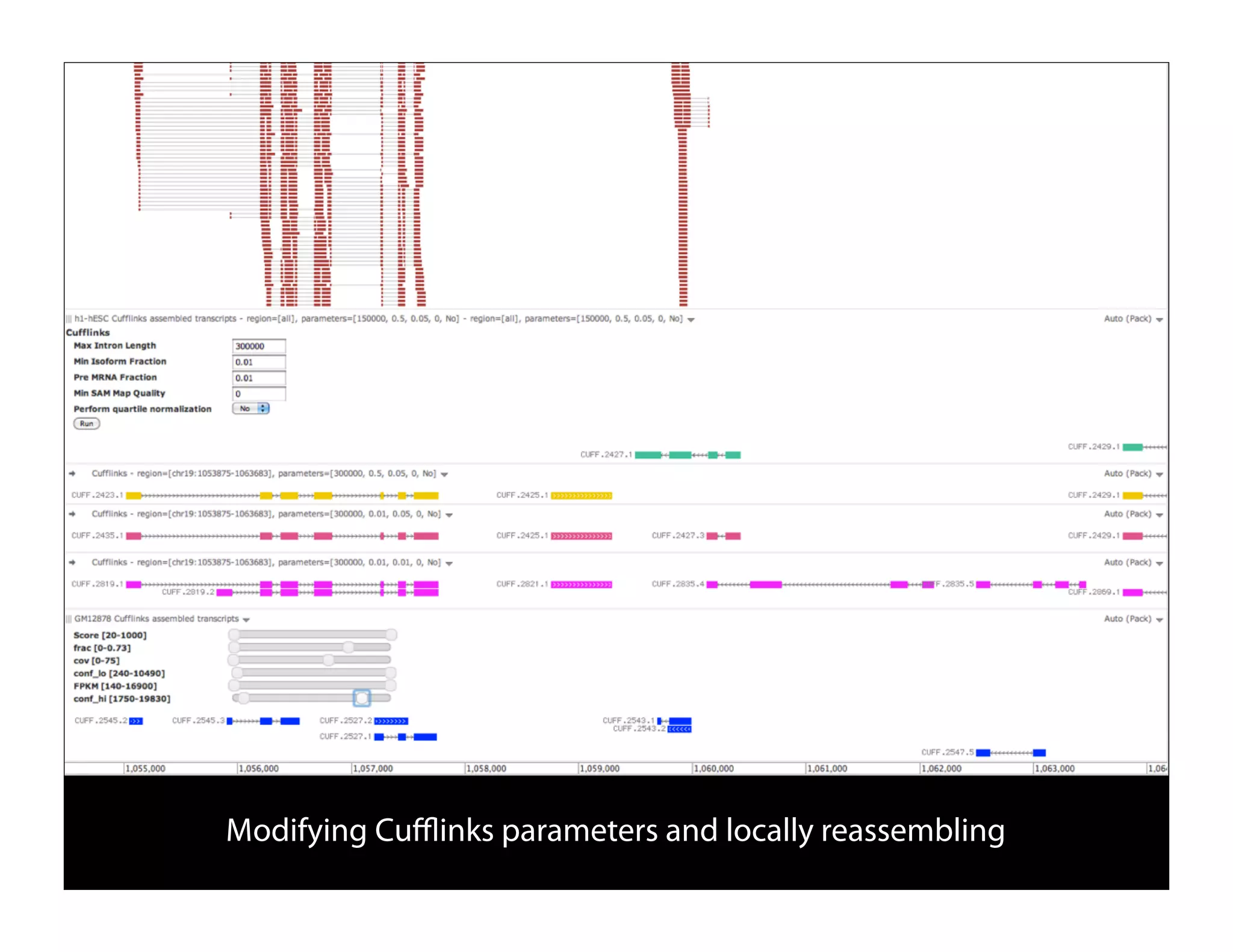
Task: Click the 'Max Intron Length' label
Action: (x=114, y=345)
